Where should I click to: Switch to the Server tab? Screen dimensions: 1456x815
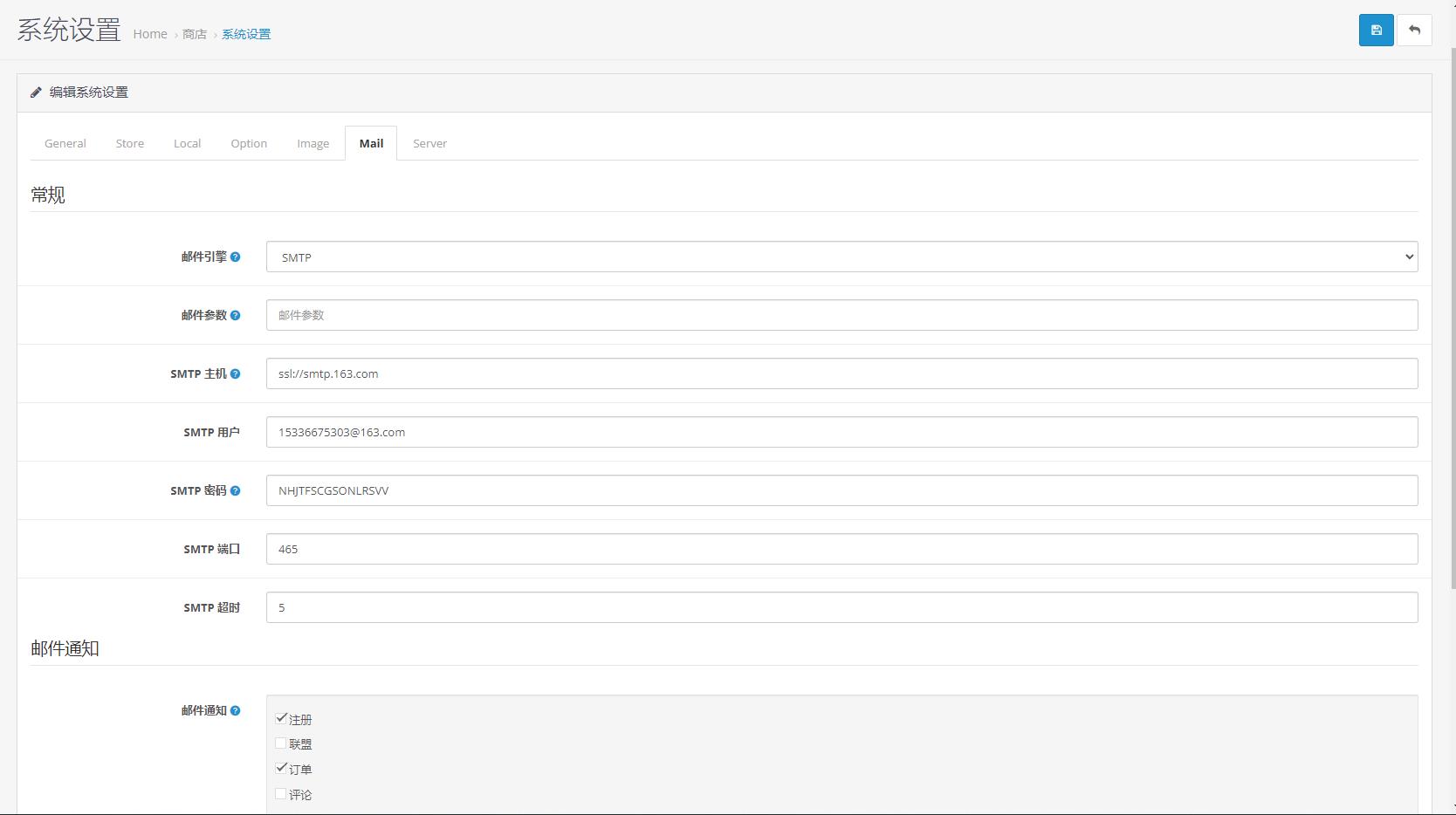tap(429, 144)
